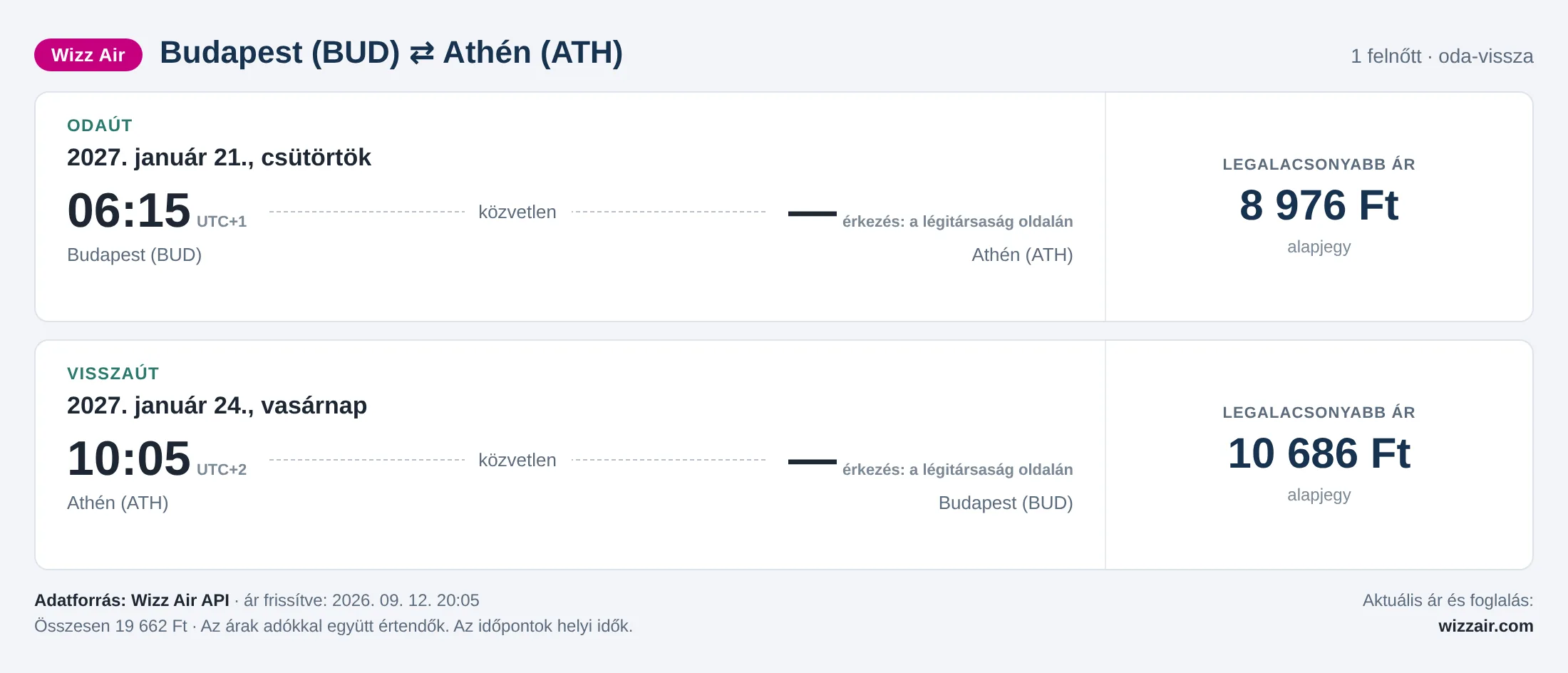Click the outbound 'közvetlen' direct flight label
1568x673 pixels.
517,212
